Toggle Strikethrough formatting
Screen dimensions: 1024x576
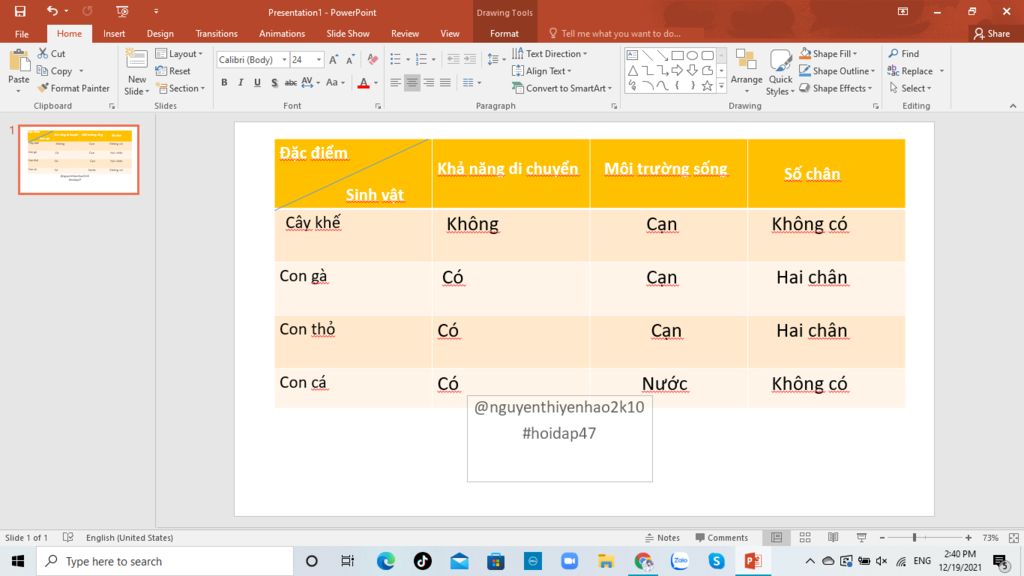pos(291,83)
